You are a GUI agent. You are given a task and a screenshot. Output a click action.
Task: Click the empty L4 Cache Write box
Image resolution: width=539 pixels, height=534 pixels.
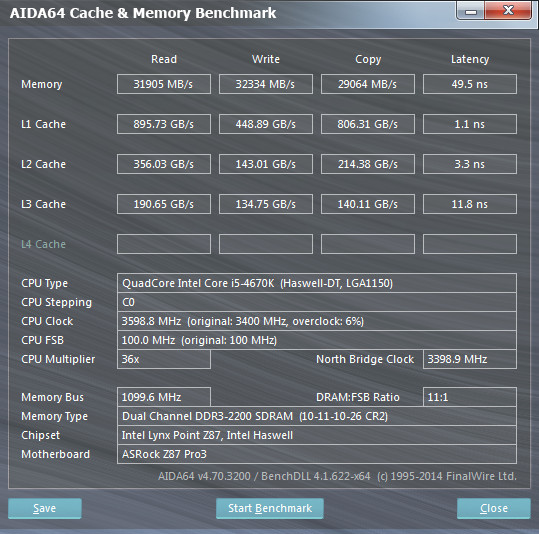[266, 244]
